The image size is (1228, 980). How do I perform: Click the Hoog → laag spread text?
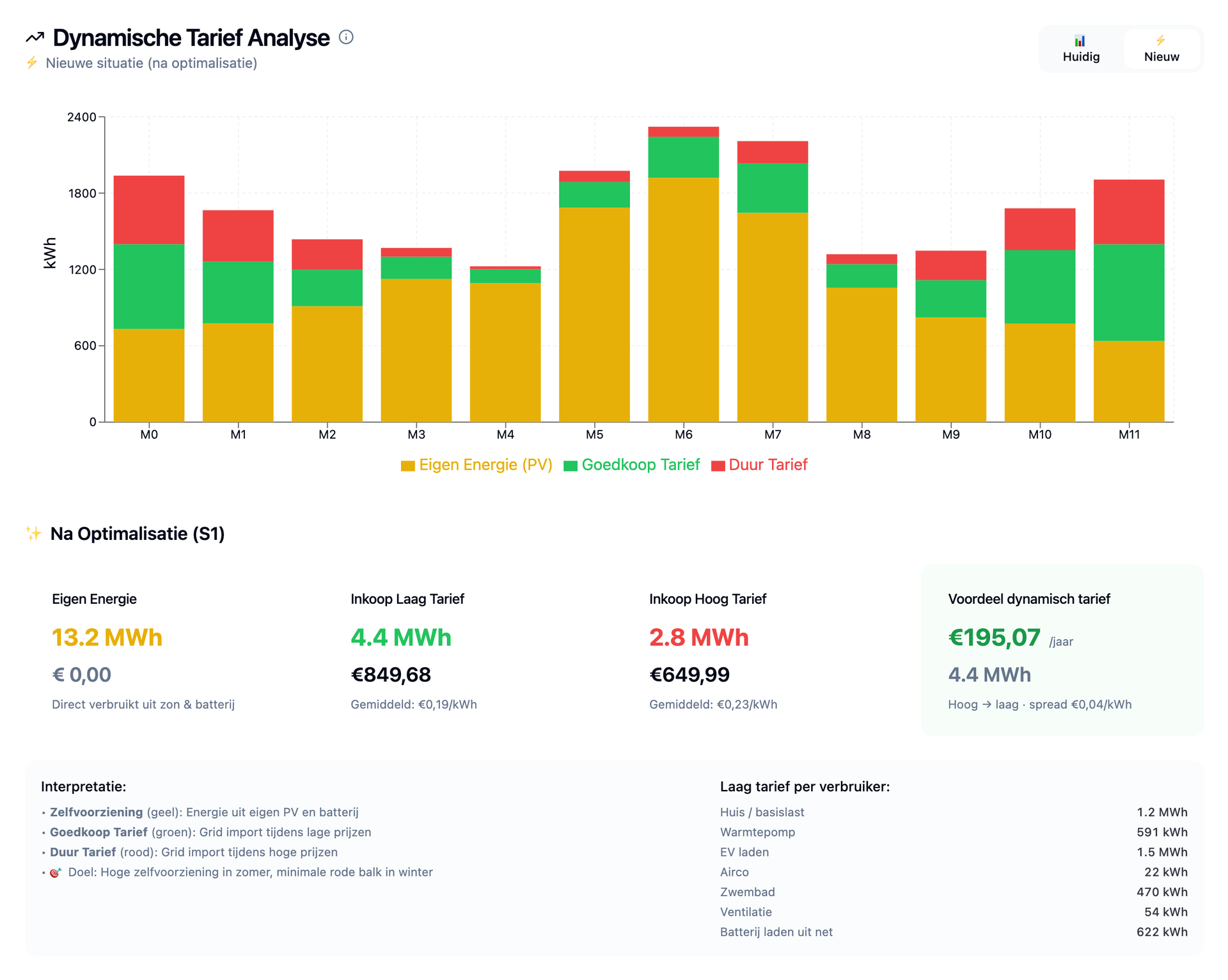point(1040,705)
